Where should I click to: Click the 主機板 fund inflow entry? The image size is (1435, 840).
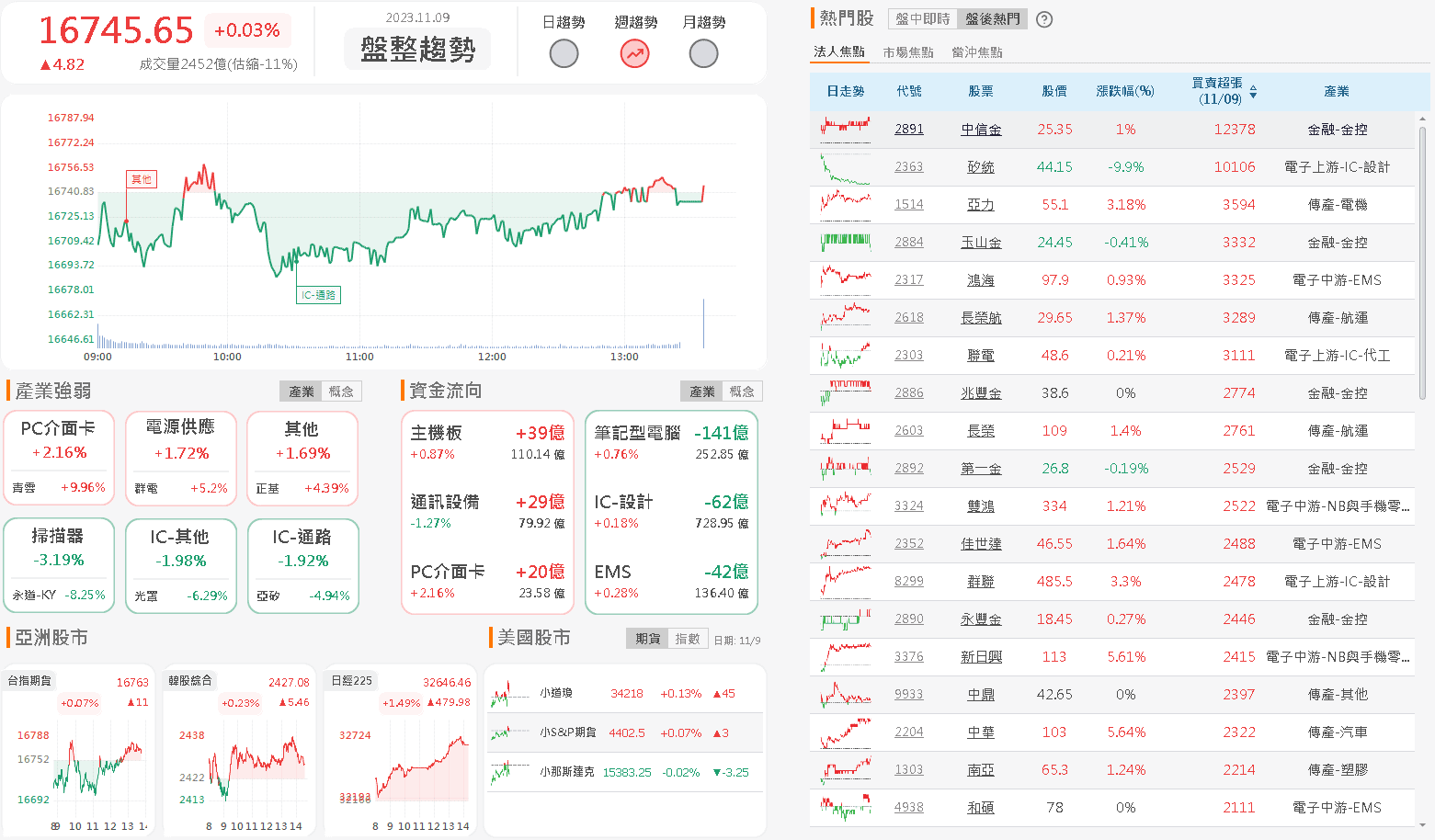487,442
